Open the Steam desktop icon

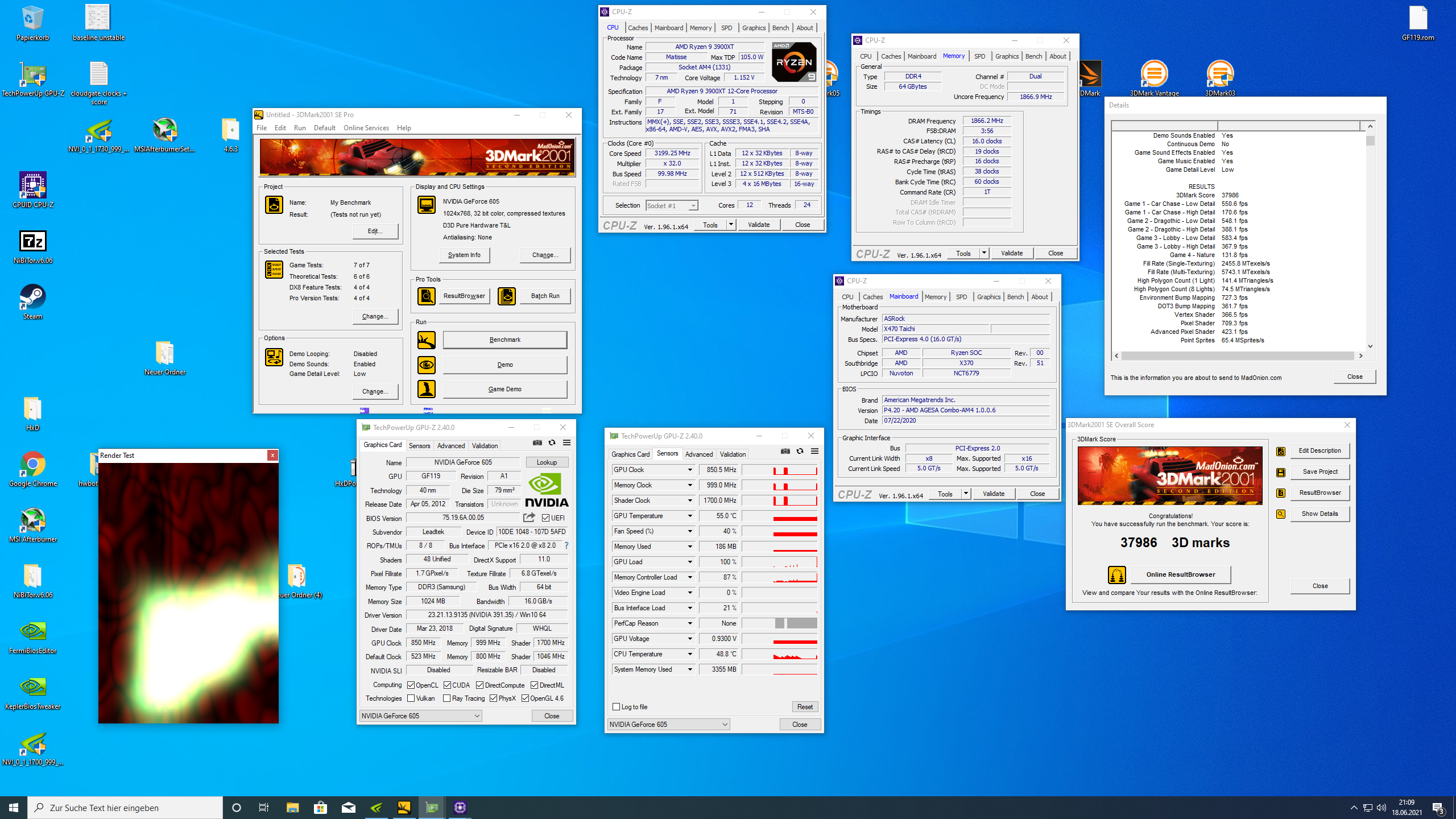pyautogui.click(x=32, y=301)
